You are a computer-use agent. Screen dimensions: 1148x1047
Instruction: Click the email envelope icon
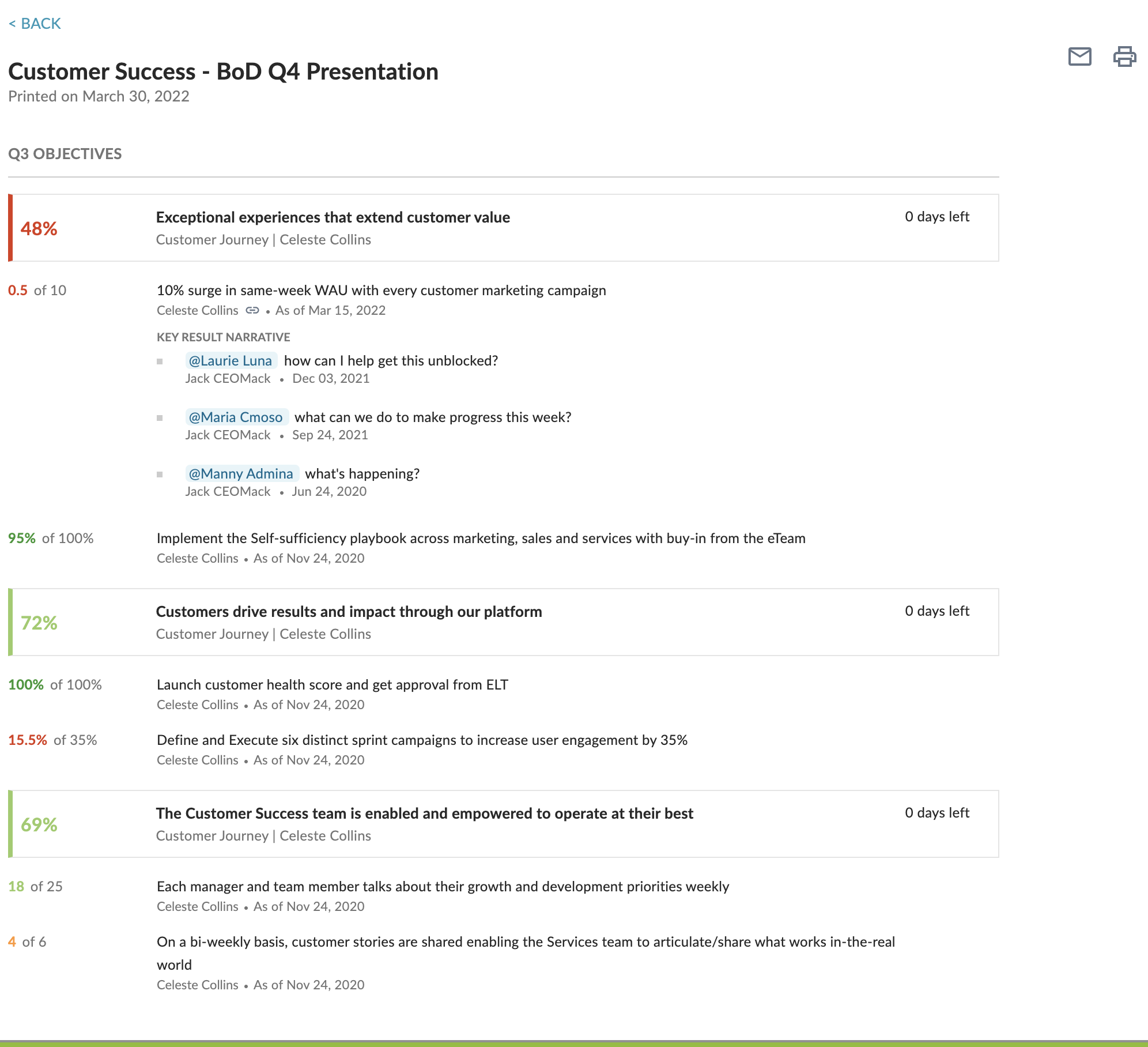point(1079,57)
